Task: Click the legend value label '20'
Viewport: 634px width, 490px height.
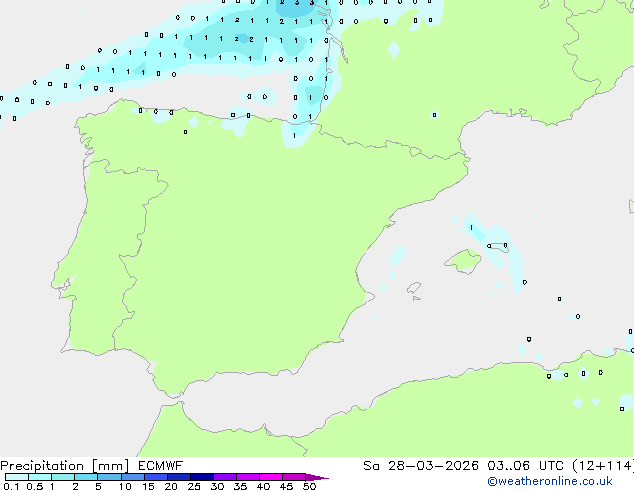Action: click(171, 486)
